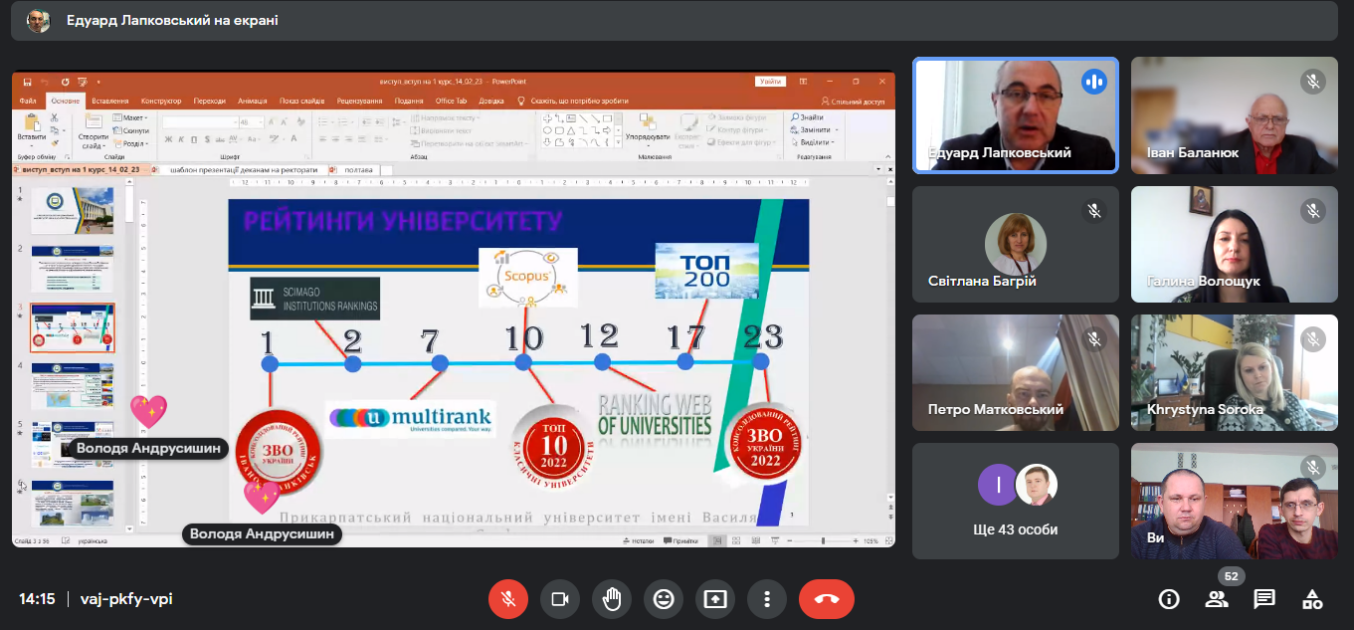Leave the call with red hang-up button

(x=826, y=599)
